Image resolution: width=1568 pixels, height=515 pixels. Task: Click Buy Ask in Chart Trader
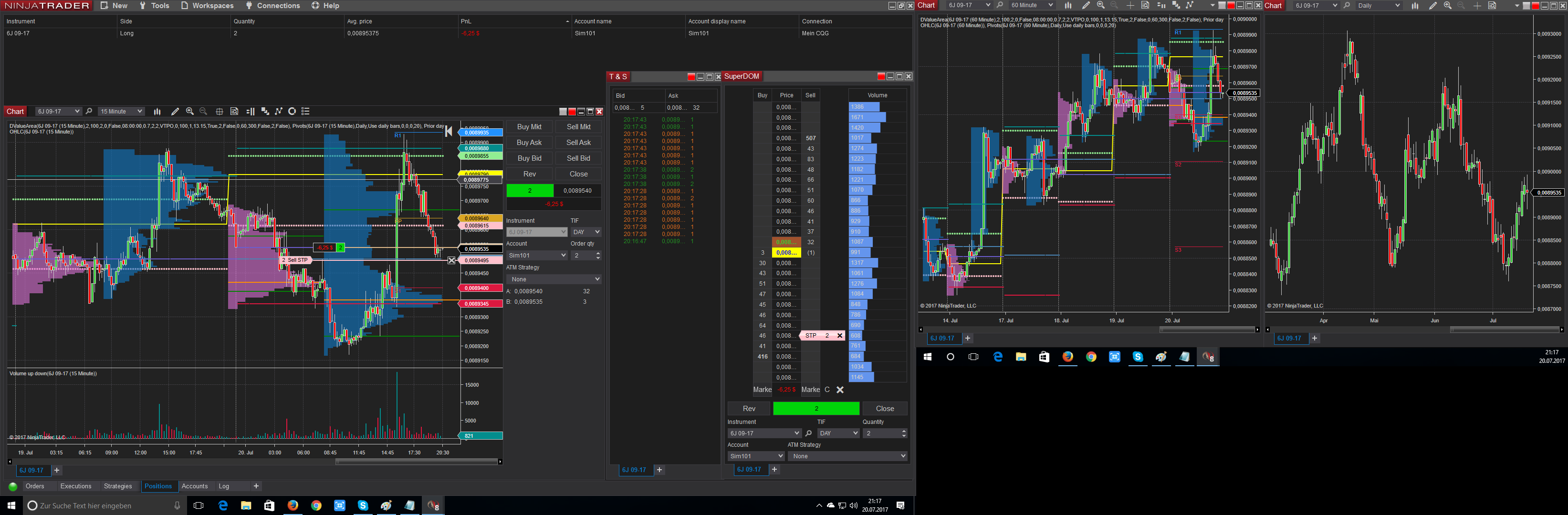pyautogui.click(x=529, y=143)
